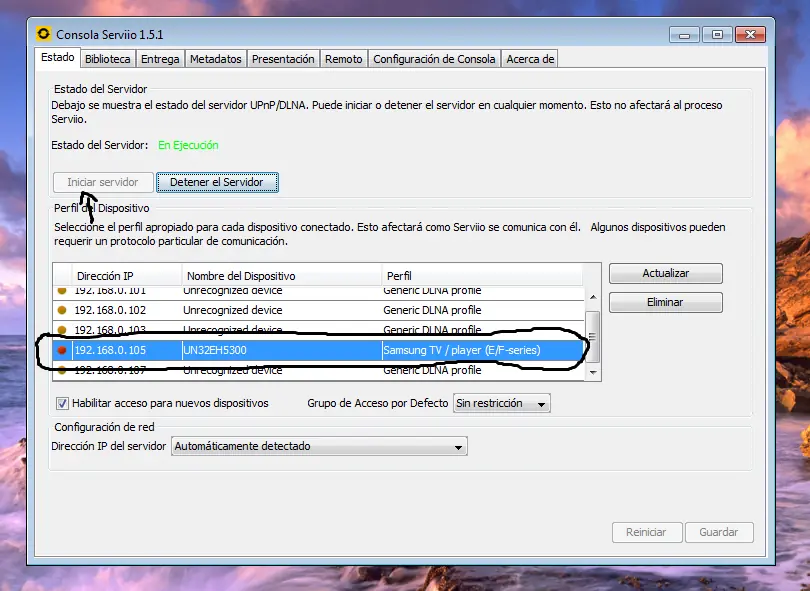
Task: Click the device list scrollbar thumb
Action: click(x=593, y=336)
